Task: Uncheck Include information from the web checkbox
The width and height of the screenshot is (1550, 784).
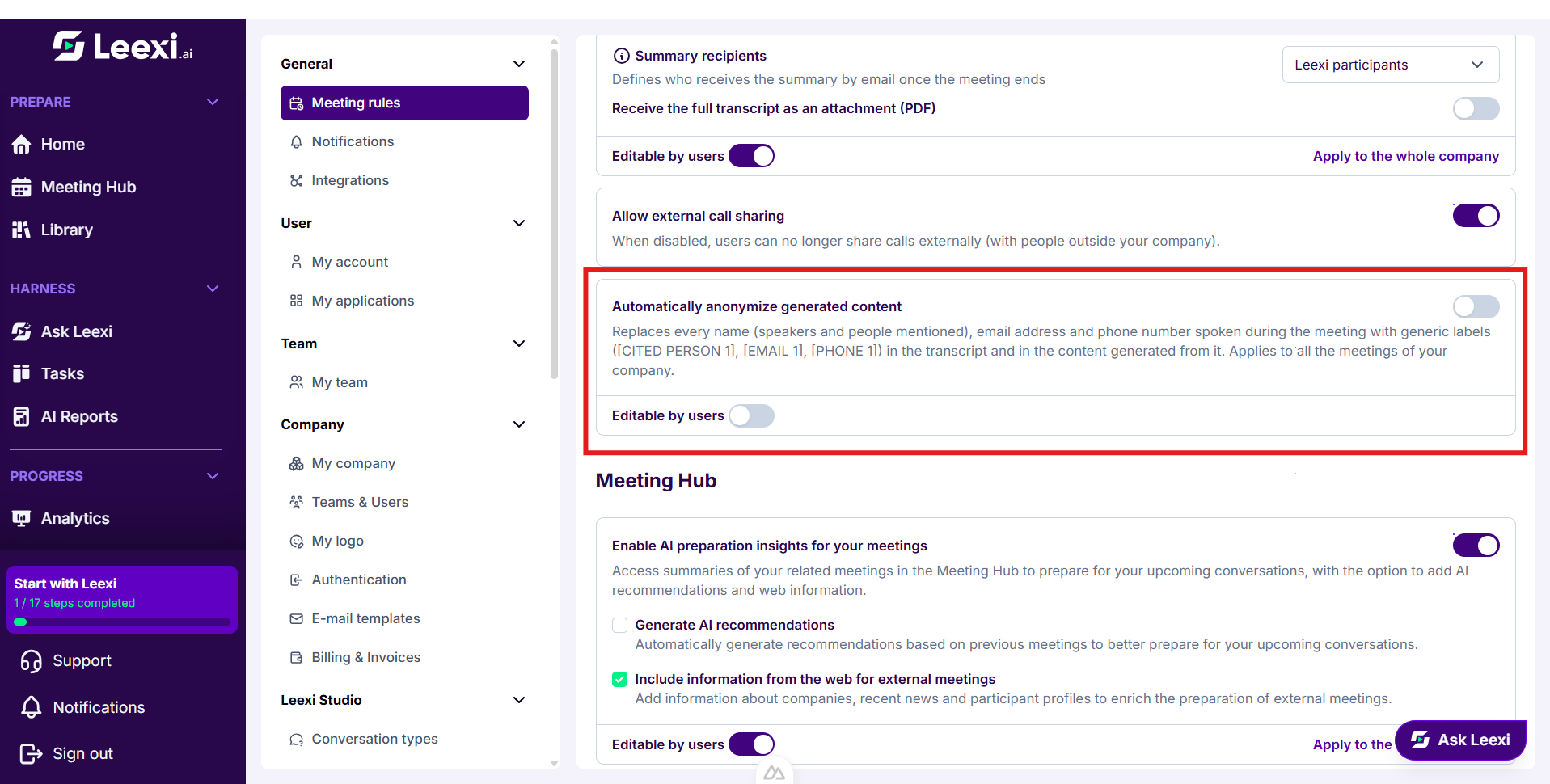Action: tap(620, 679)
